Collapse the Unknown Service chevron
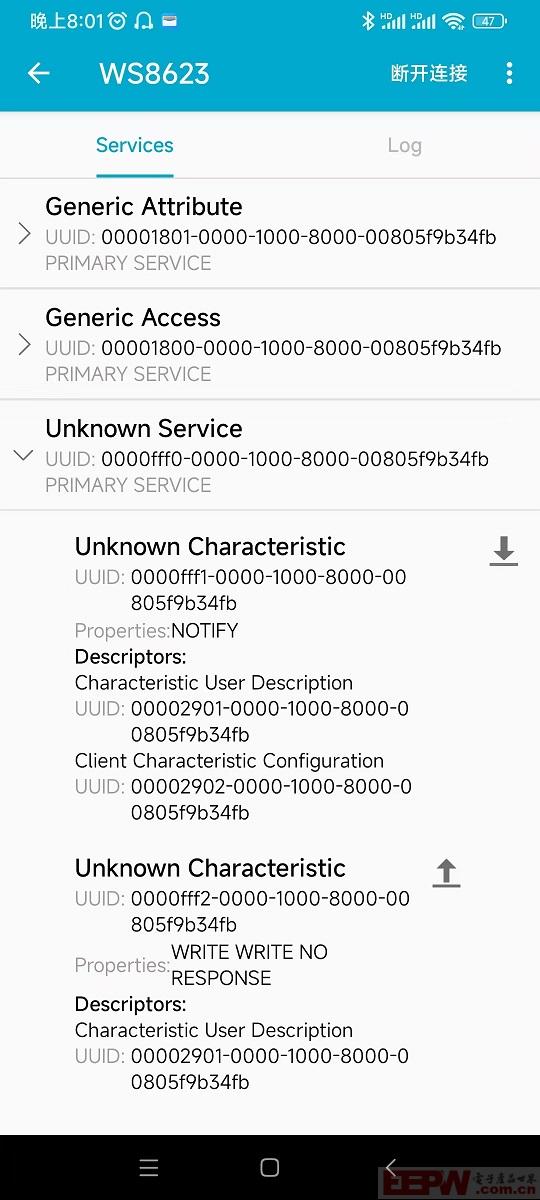540x1200 pixels. 24,456
